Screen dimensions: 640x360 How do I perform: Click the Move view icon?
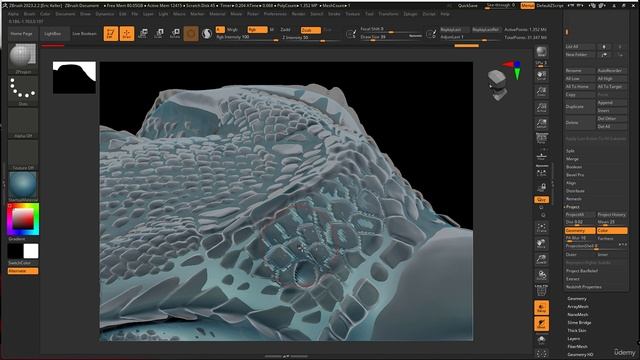[542, 244]
